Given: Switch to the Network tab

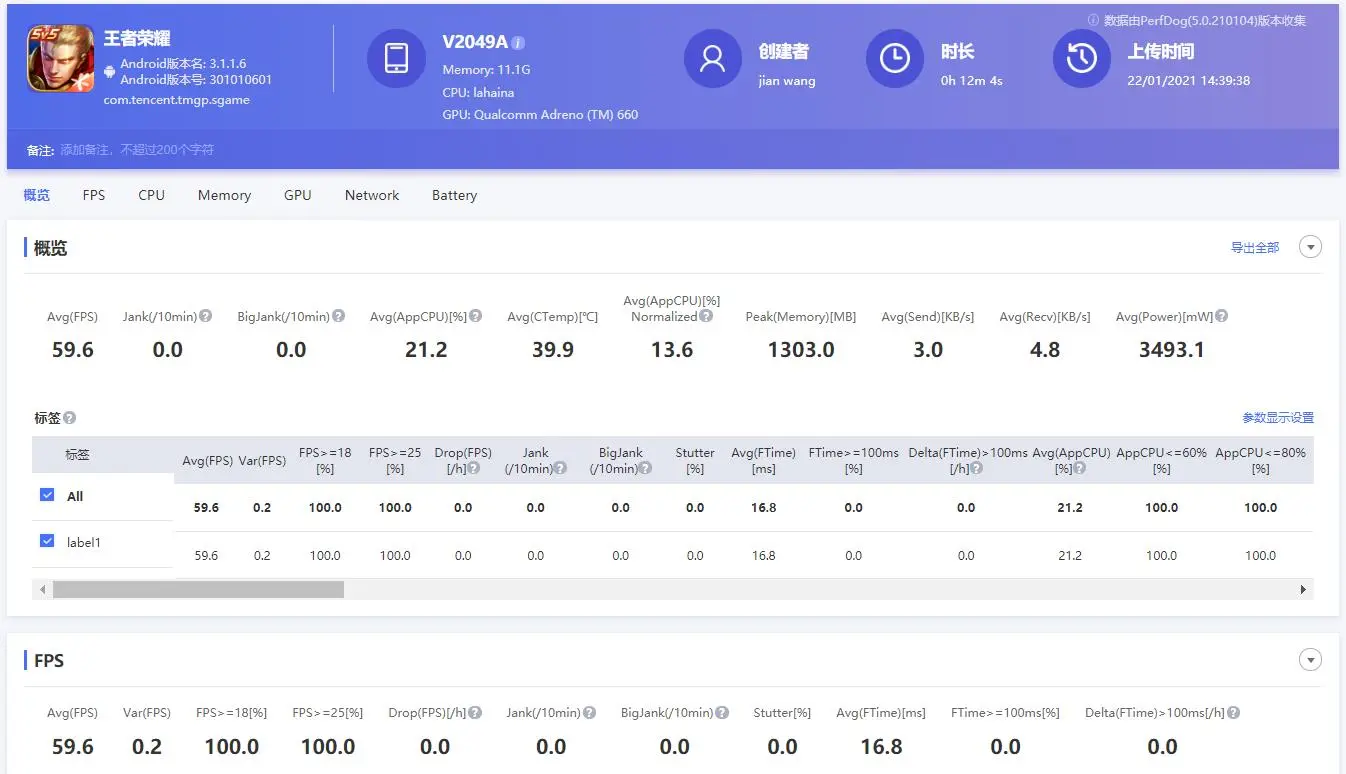Looking at the screenshot, I should [x=372, y=195].
